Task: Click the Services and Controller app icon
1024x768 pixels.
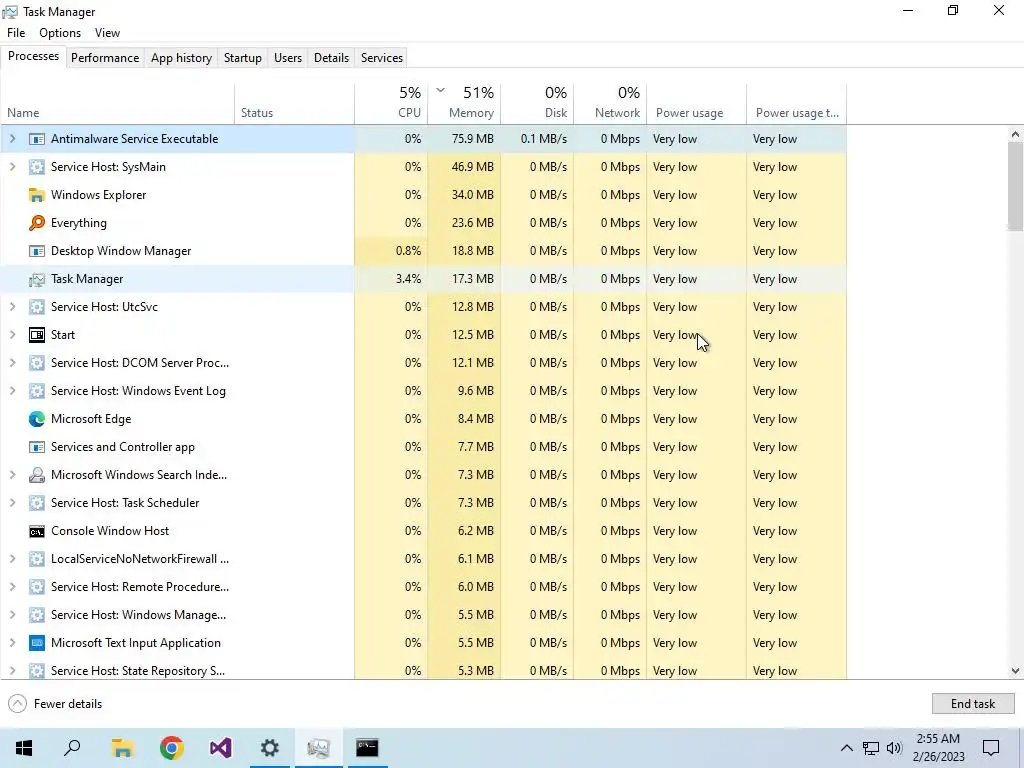Action: 37,447
